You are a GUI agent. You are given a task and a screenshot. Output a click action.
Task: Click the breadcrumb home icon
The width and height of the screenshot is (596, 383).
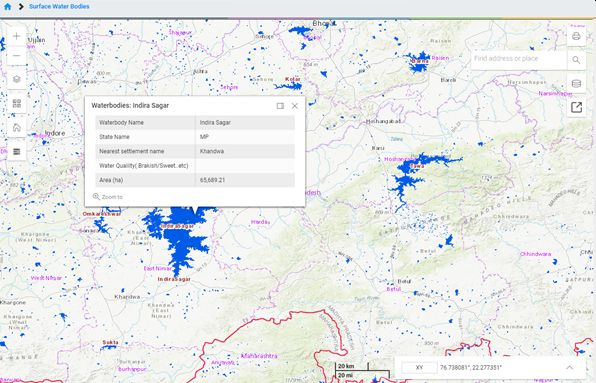click(8, 6)
